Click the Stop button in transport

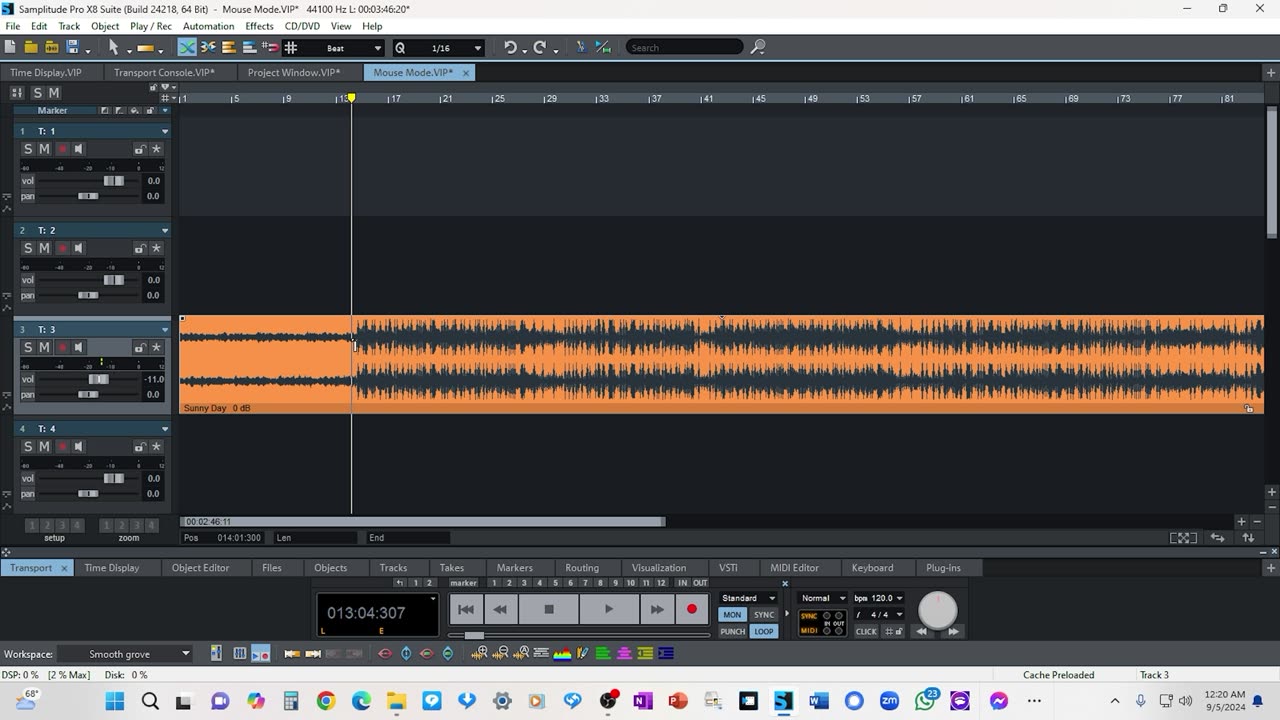click(549, 609)
